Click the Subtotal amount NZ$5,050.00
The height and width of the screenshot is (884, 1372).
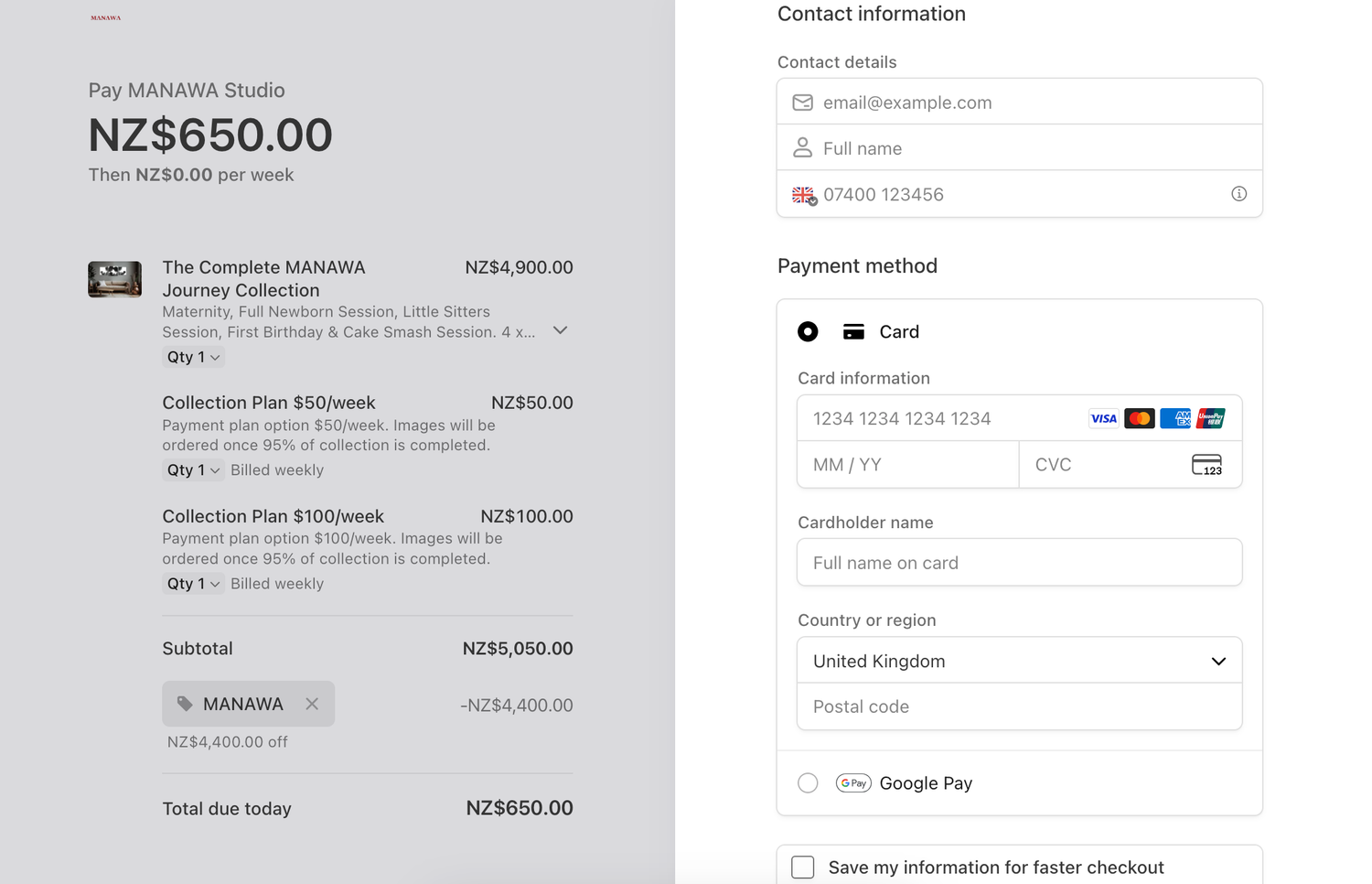pos(518,649)
